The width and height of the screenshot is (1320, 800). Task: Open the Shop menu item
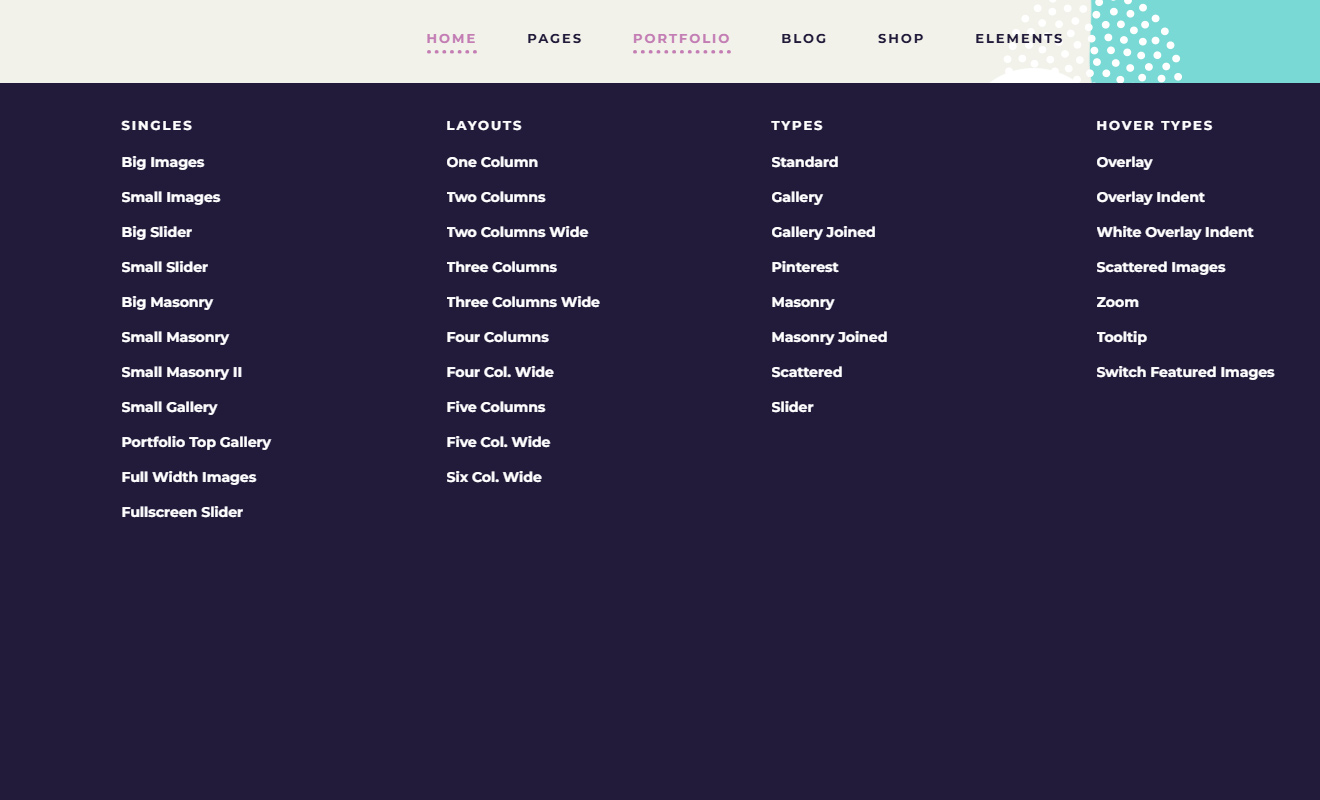(x=901, y=39)
